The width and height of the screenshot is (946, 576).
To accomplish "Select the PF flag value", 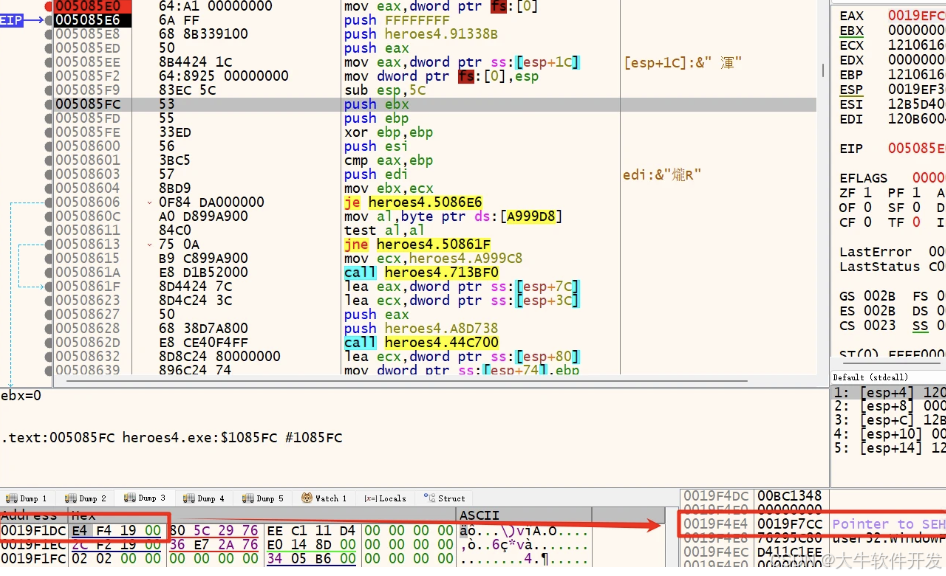I will tap(916, 193).
